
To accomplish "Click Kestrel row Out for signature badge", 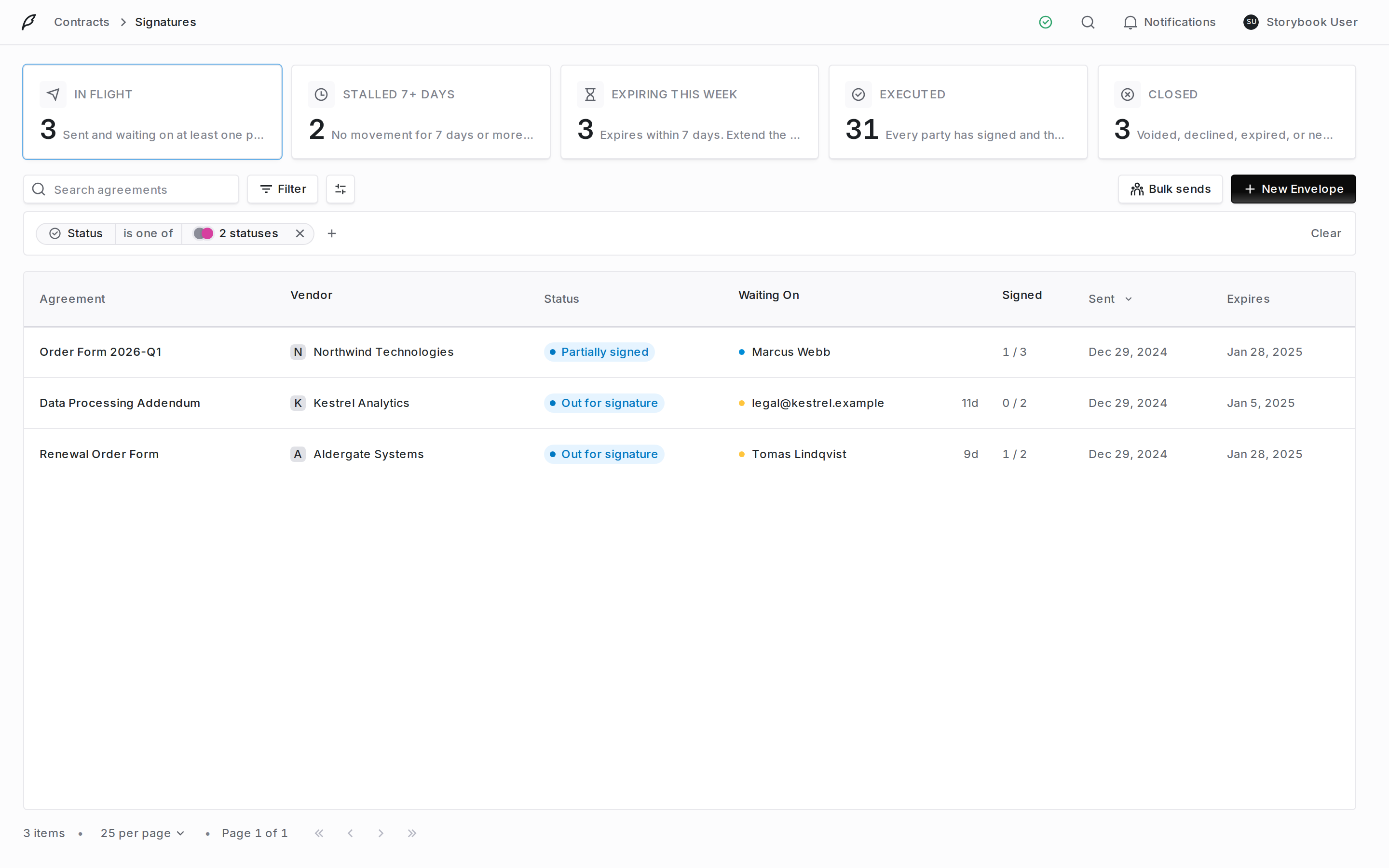I will pyautogui.click(x=604, y=403).
